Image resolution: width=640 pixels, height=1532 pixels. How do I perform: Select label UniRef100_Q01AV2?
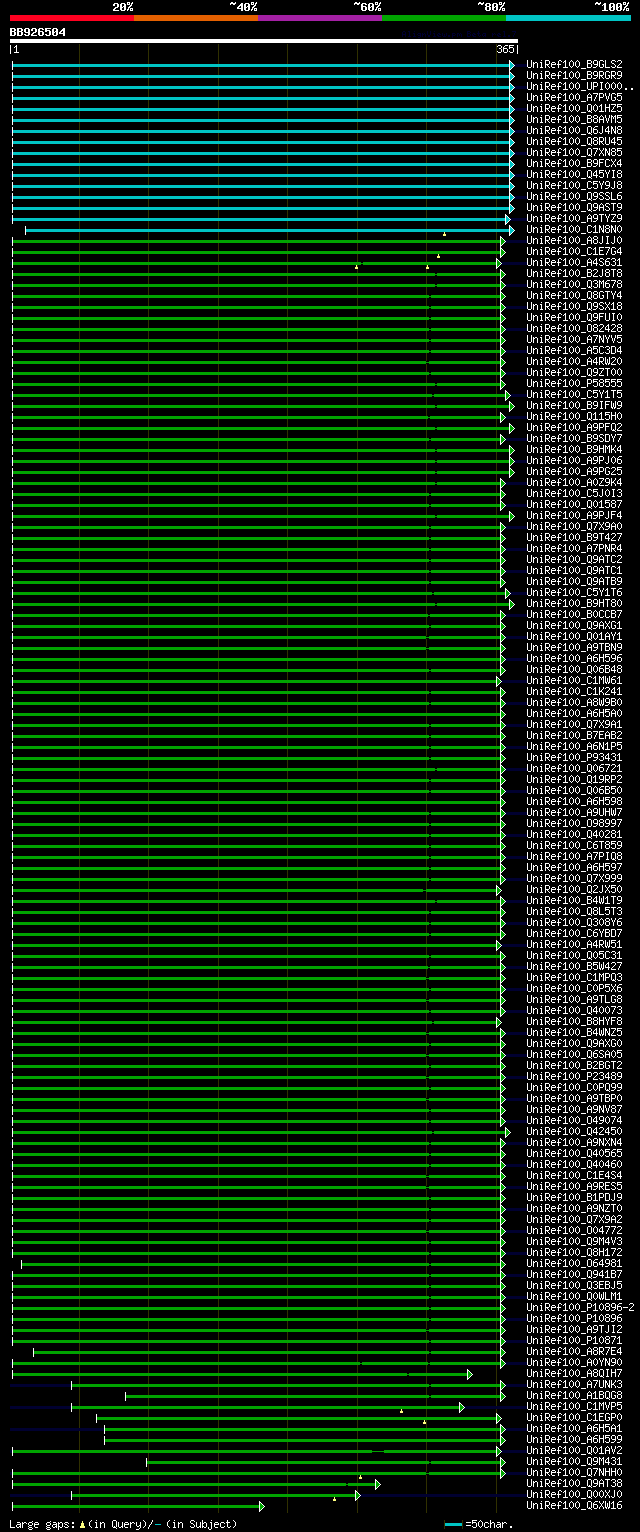pos(574,1450)
